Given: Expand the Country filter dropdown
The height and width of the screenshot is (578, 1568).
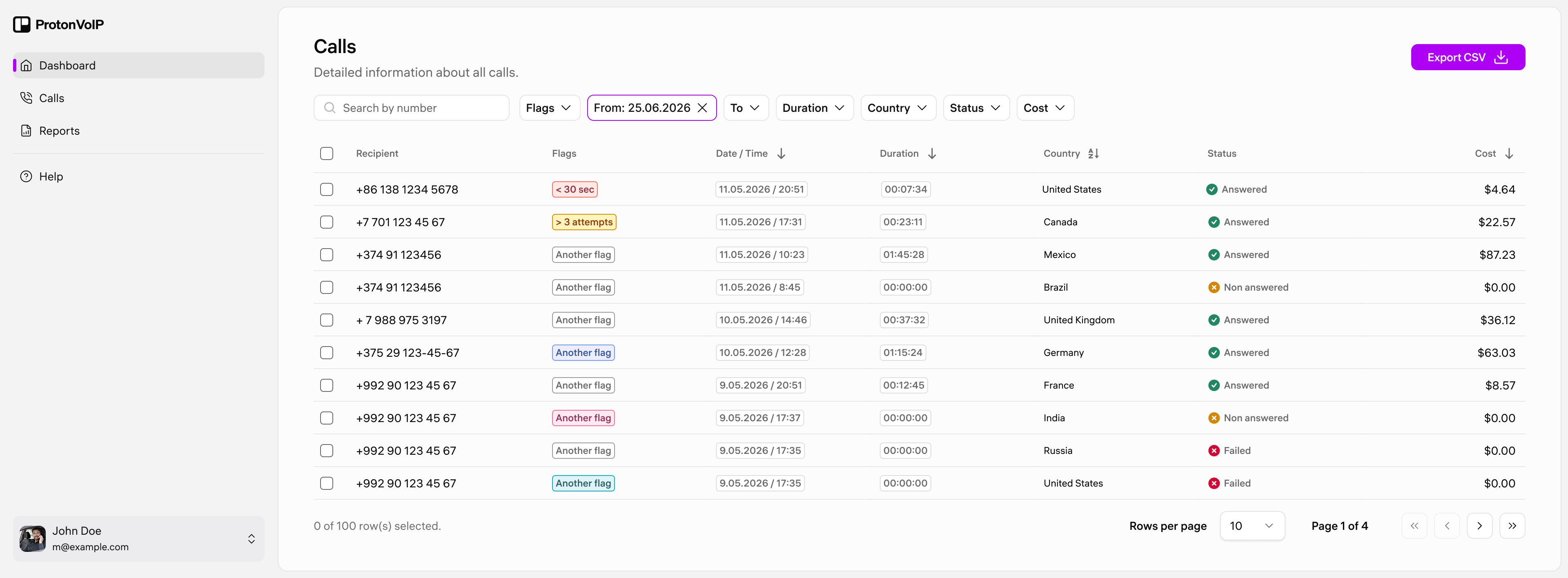Looking at the screenshot, I should (898, 108).
